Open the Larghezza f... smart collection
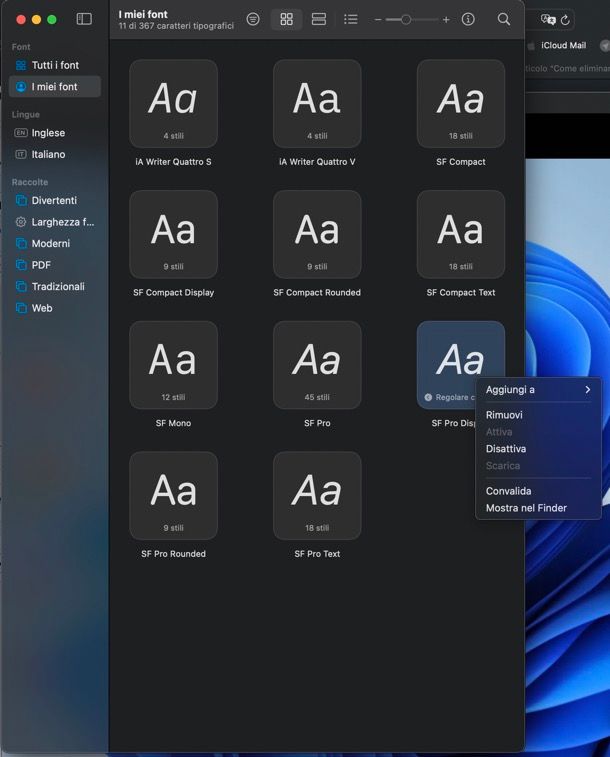 55,222
